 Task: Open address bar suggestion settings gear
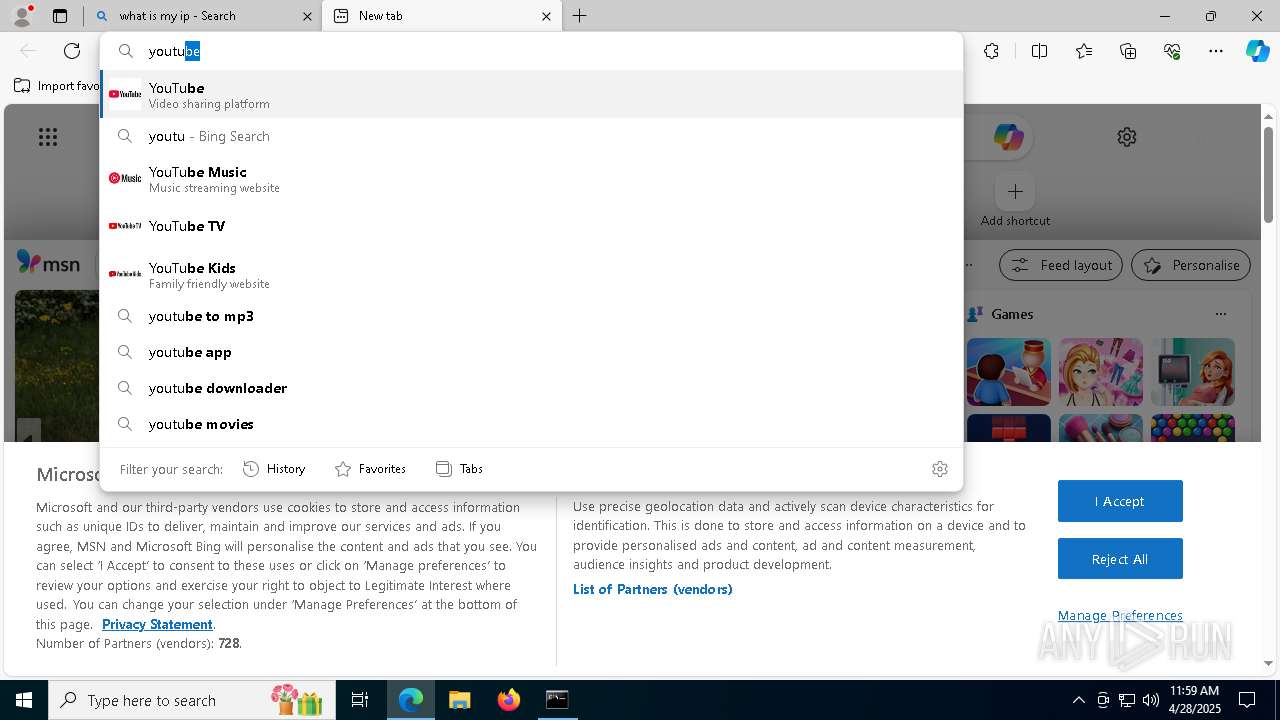point(939,469)
